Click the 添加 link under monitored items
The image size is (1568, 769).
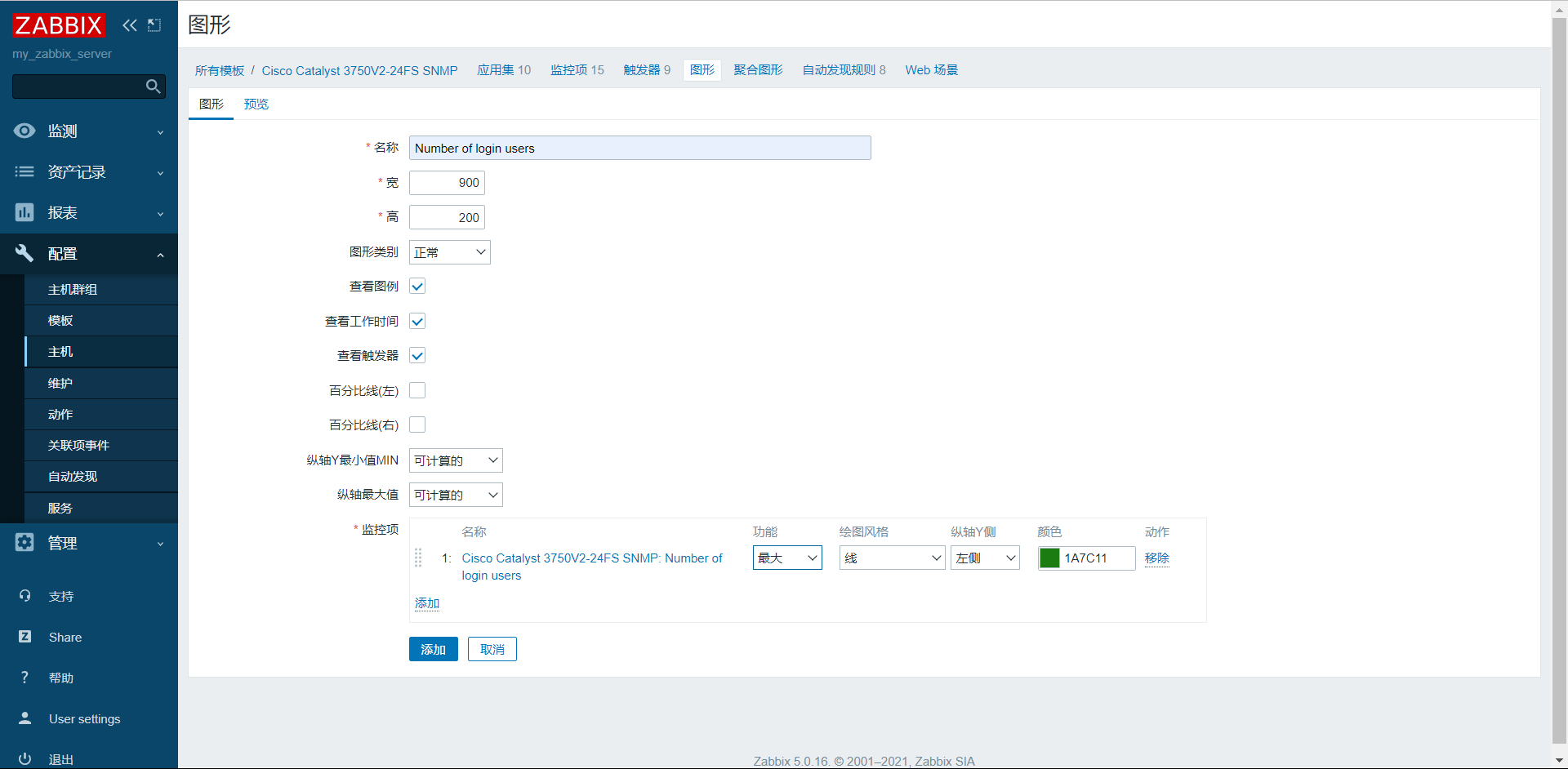tap(427, 603)
